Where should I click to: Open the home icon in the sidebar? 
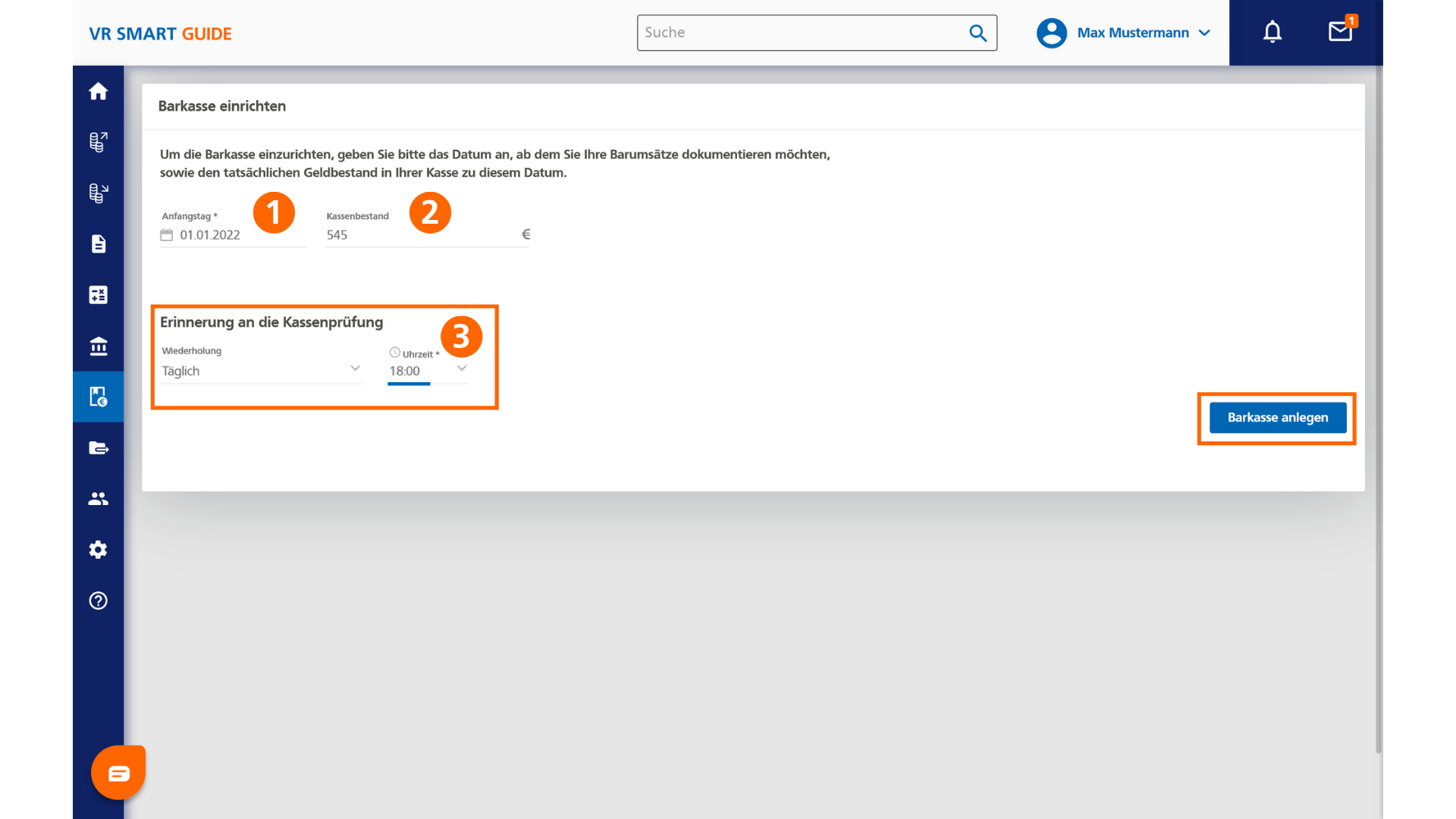98,92
